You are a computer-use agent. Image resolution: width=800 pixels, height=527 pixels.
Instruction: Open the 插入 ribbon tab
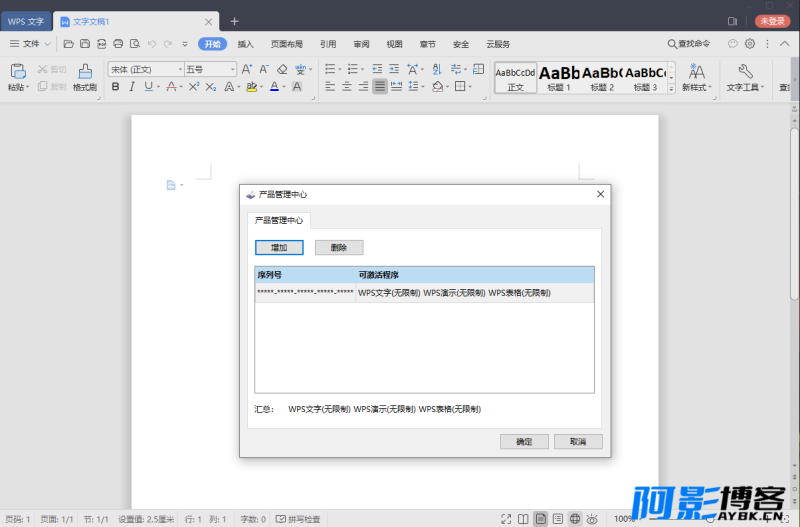click(x=245, y=44)
